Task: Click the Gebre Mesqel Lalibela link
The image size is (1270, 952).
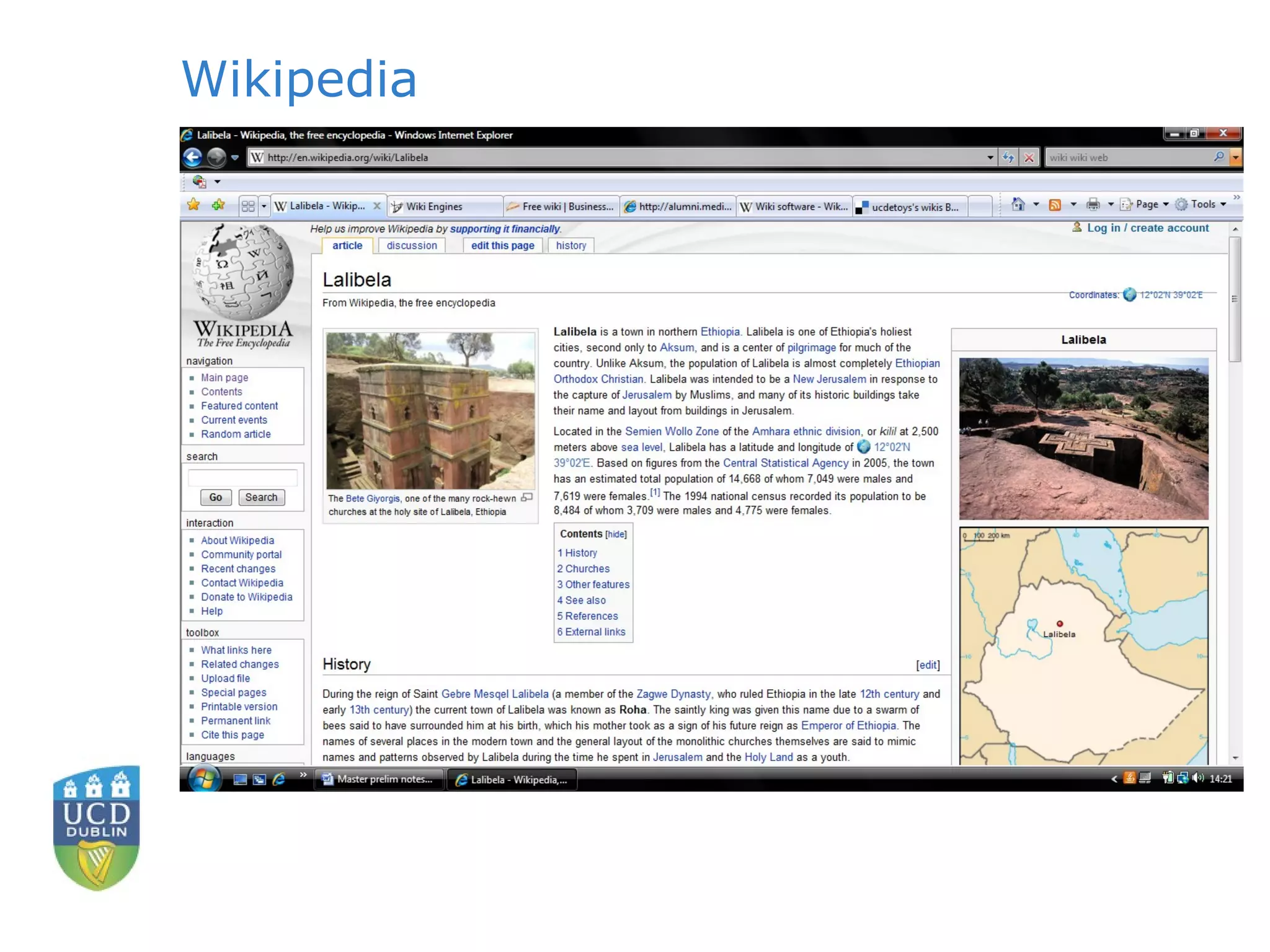Action: [495, 694]
